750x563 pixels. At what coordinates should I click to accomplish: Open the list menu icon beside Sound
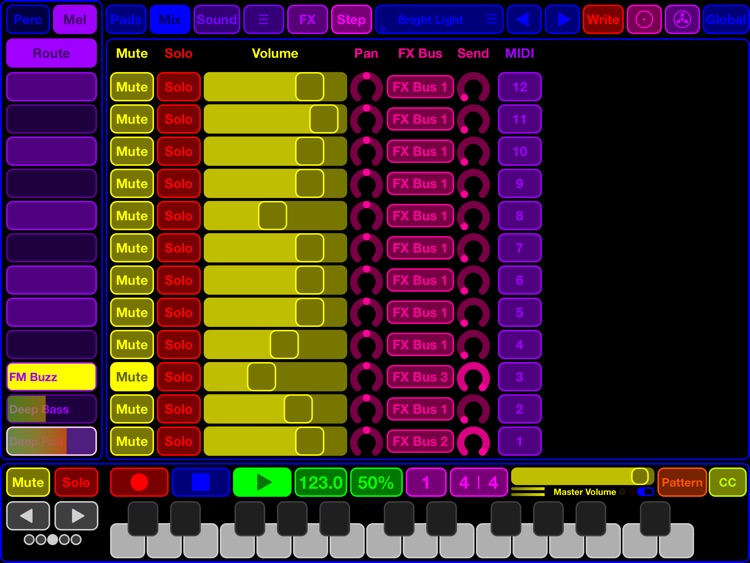click(x=263, y=20)
